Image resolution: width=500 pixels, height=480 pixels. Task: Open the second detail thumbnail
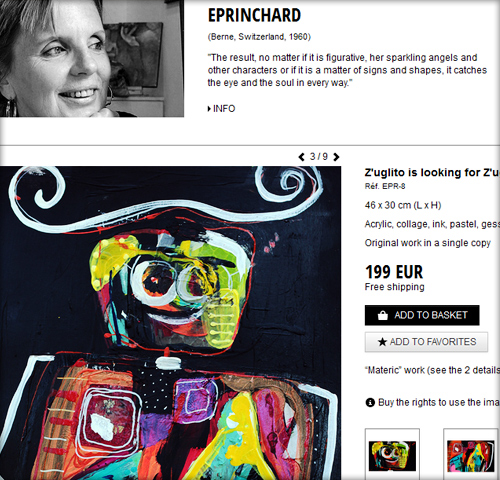click(x=471, y=455)
